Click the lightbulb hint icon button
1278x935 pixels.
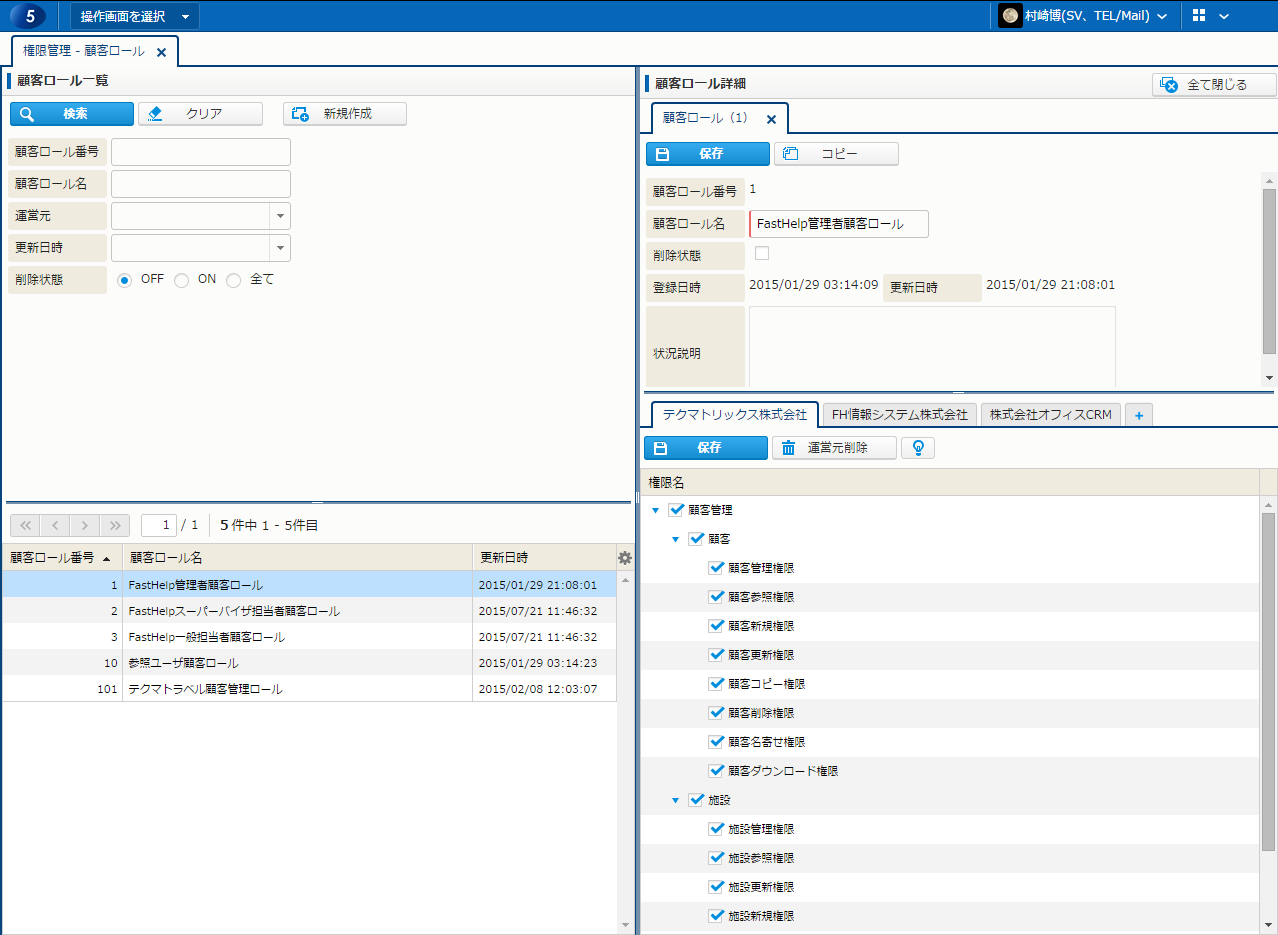pyautogui.click(x=917, y=448)
